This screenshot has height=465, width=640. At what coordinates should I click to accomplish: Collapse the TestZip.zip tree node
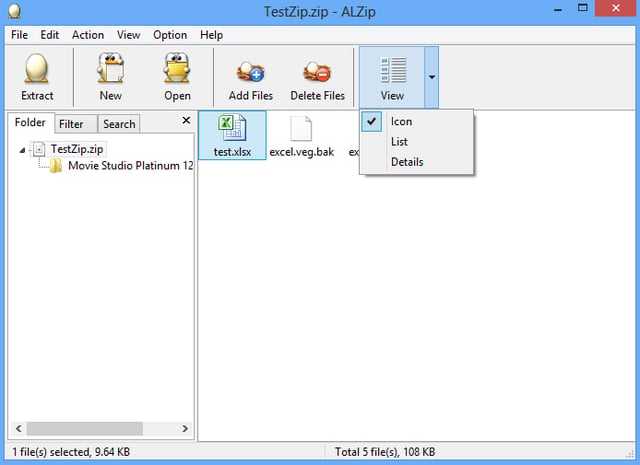point(22,150)
